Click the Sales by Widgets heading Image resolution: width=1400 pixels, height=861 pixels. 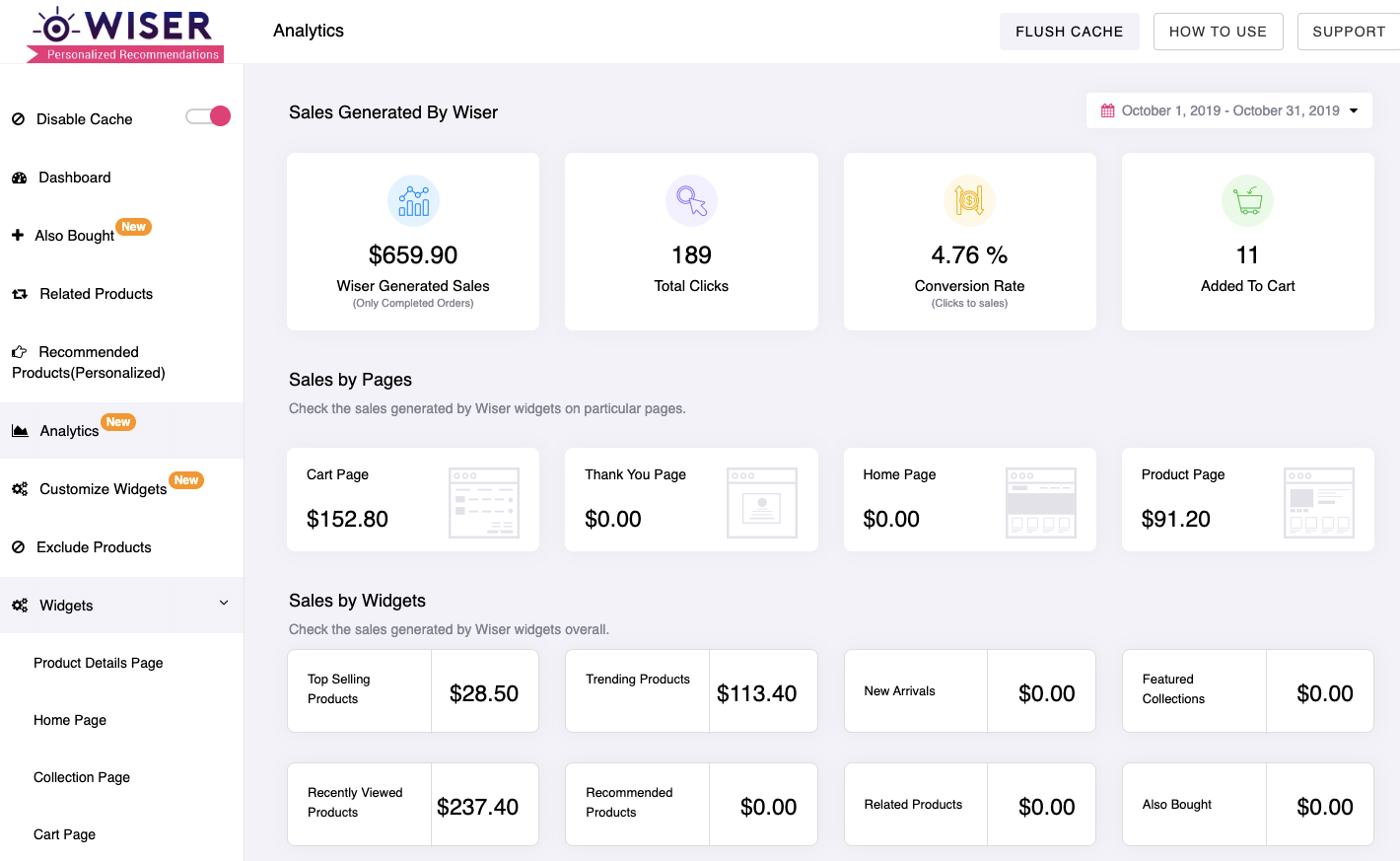click(357, 601)
